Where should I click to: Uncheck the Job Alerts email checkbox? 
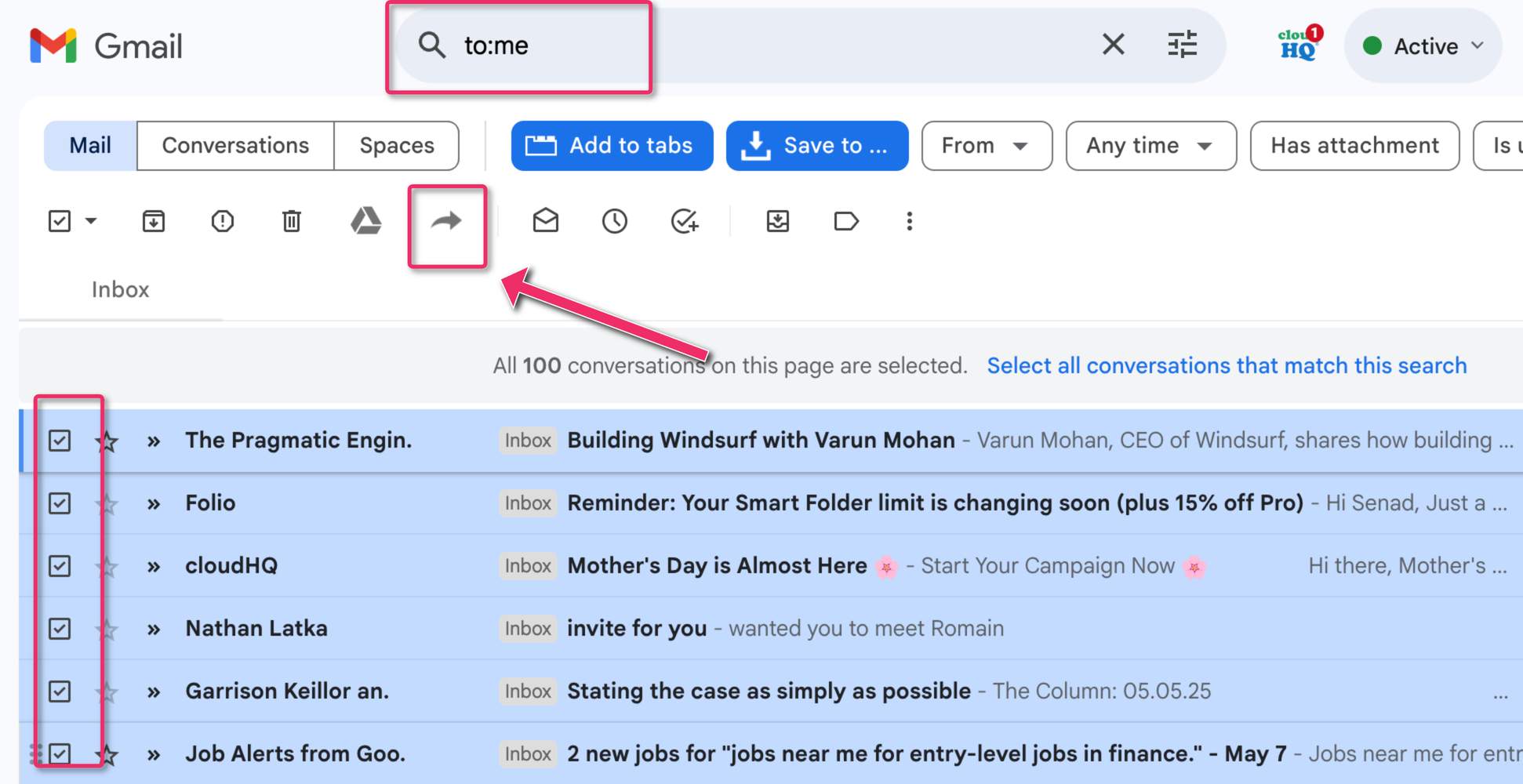point(60,754)
